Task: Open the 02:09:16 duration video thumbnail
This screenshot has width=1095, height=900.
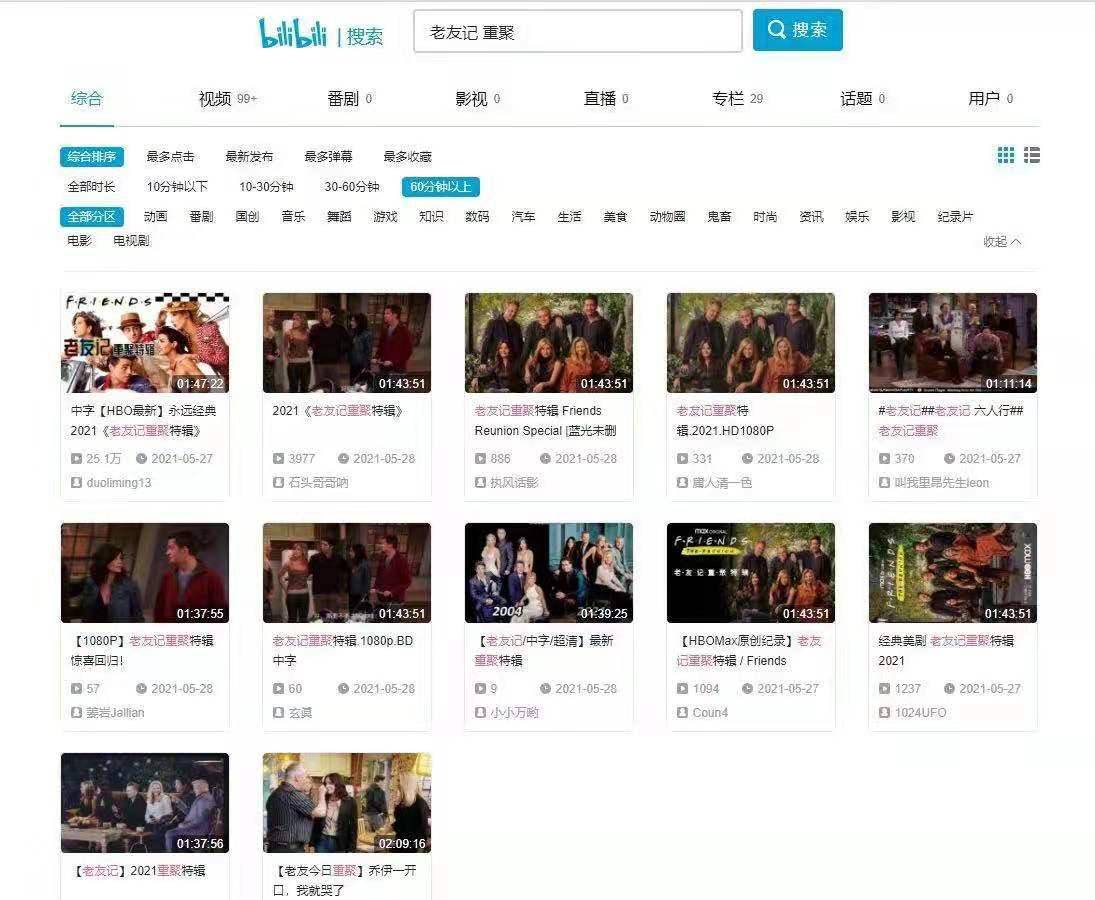Action: [347, 803]
